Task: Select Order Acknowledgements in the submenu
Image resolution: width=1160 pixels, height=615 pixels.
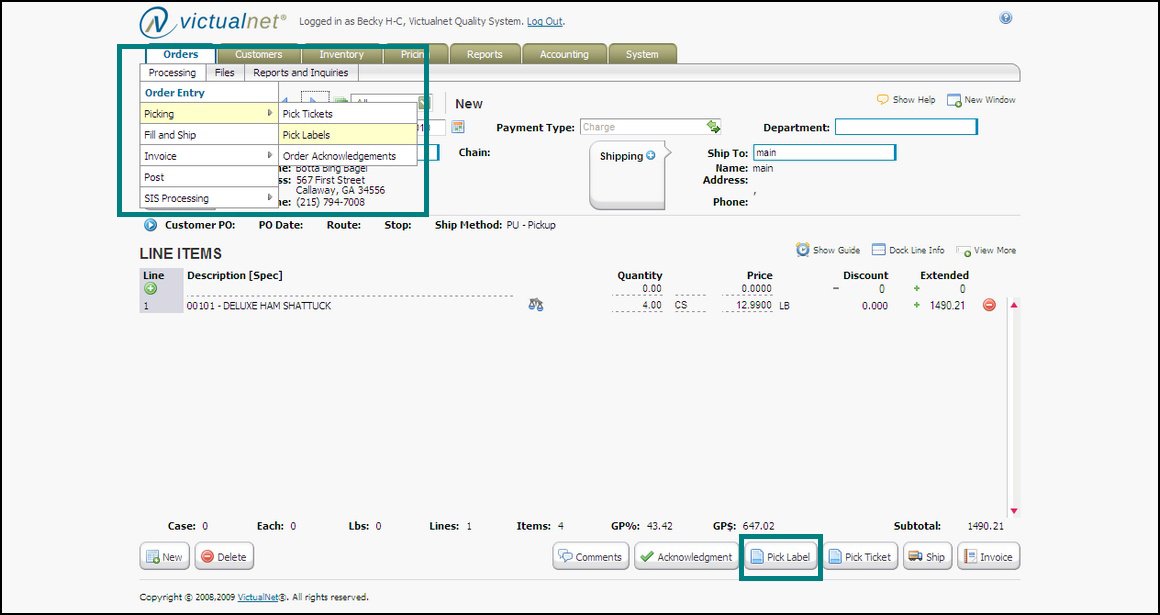Action: click(x=348, y=156)
